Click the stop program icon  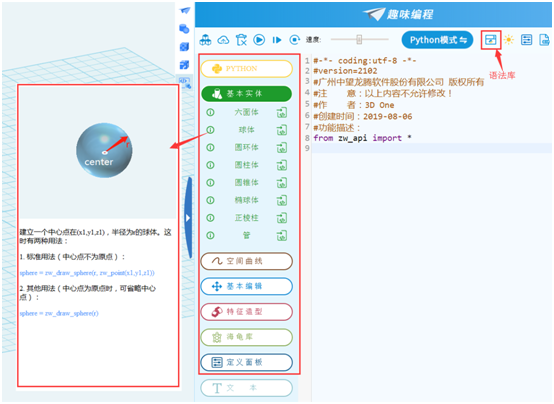(x=294, y=40)
